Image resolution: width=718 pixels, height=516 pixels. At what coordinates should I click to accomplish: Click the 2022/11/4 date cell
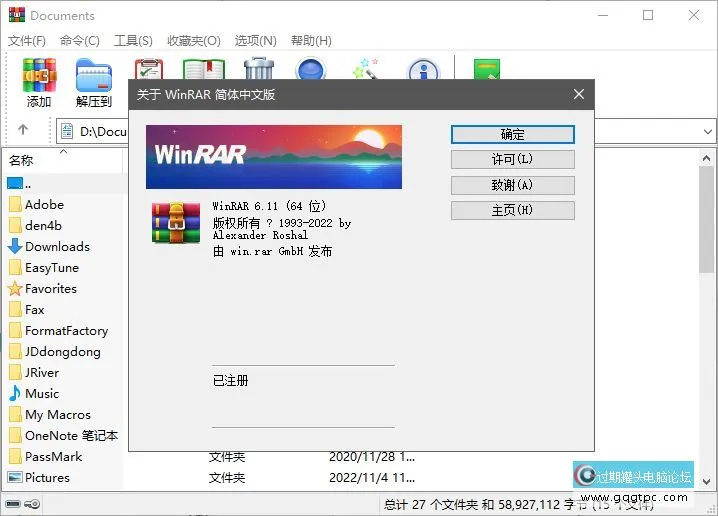pos(372,478)
